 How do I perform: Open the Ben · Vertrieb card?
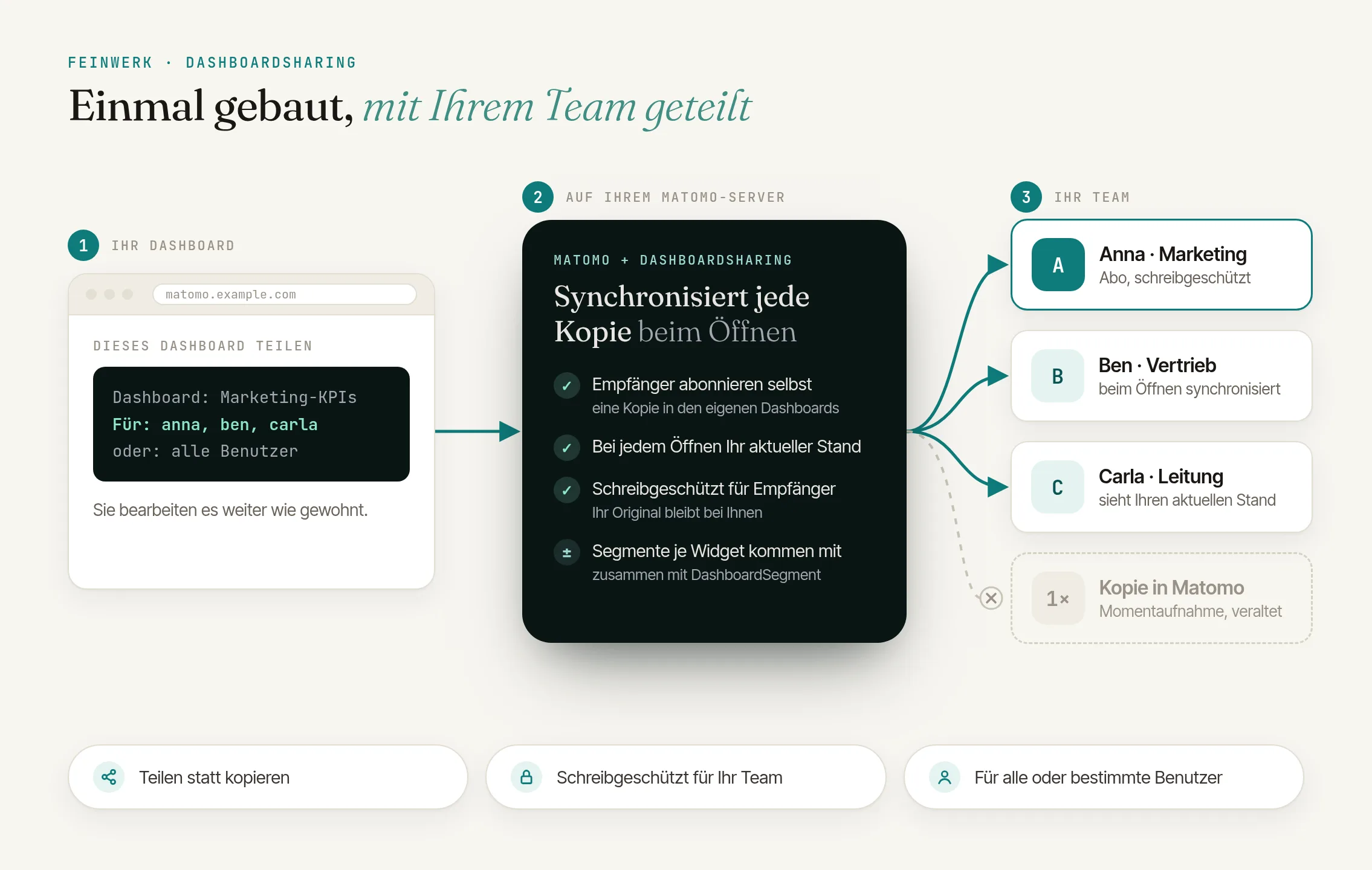(x=1161, y=376)
